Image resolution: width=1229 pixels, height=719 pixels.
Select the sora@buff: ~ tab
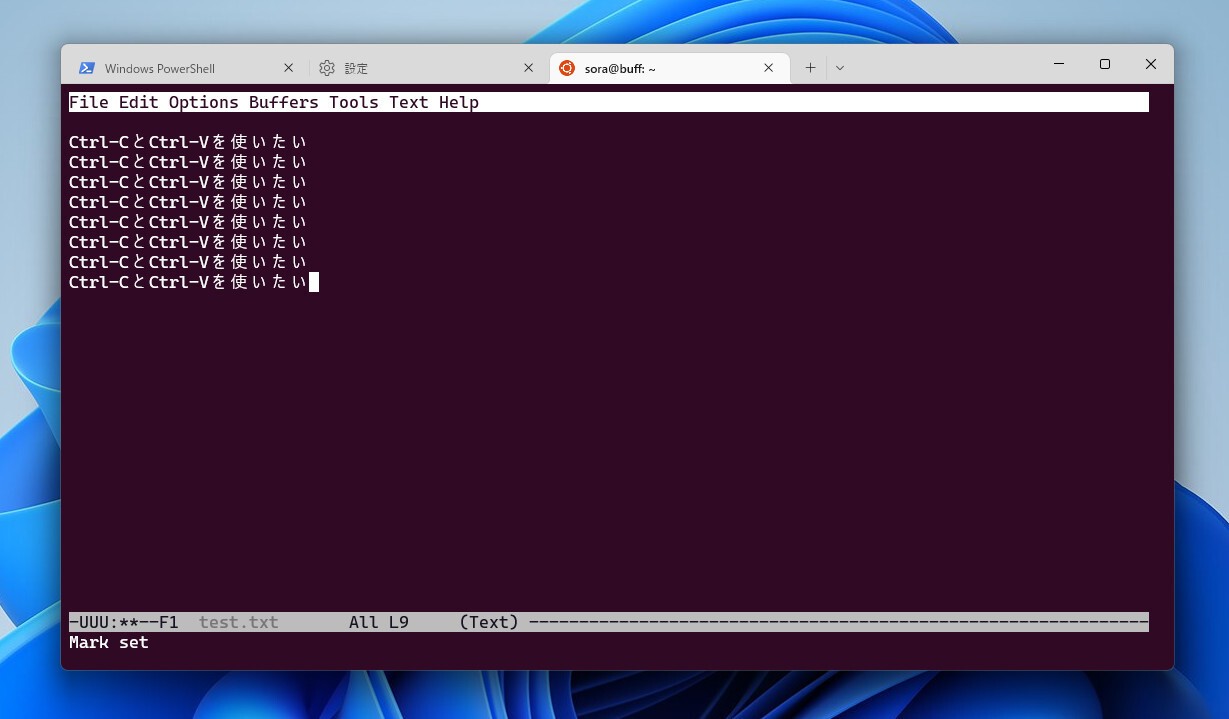[x=669, y=68]
